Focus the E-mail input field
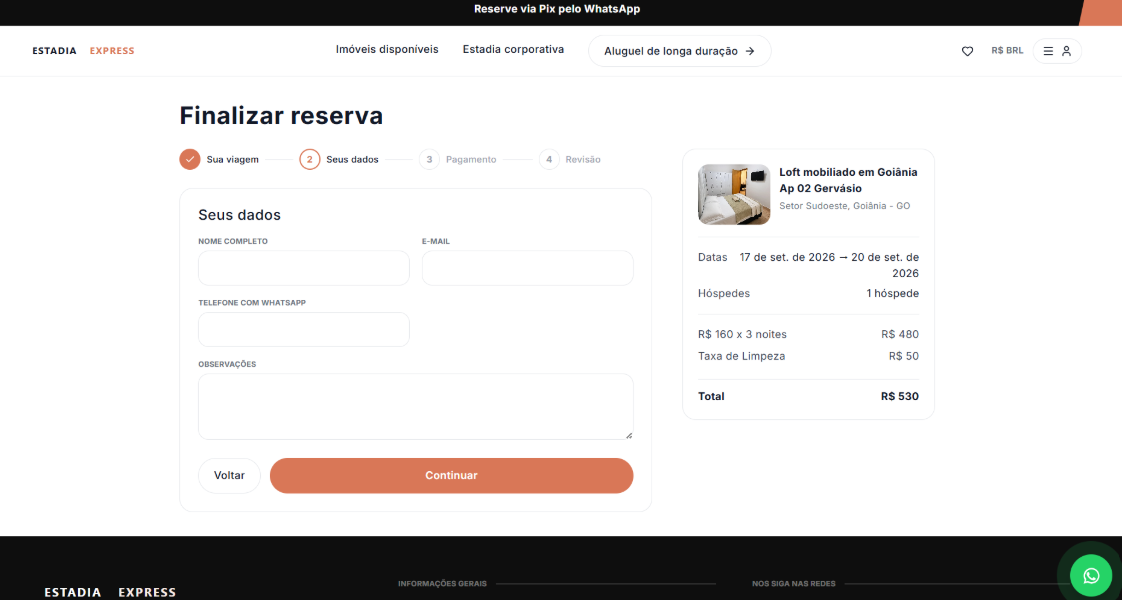 click(x=527, y=268)
